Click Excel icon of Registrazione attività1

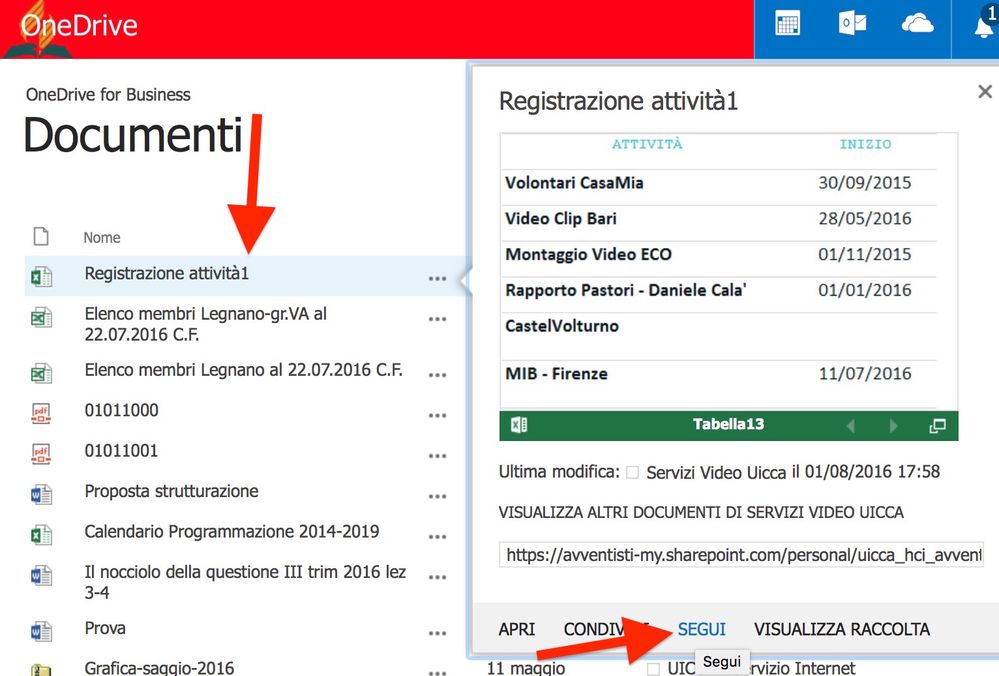[x=42, y=277]
